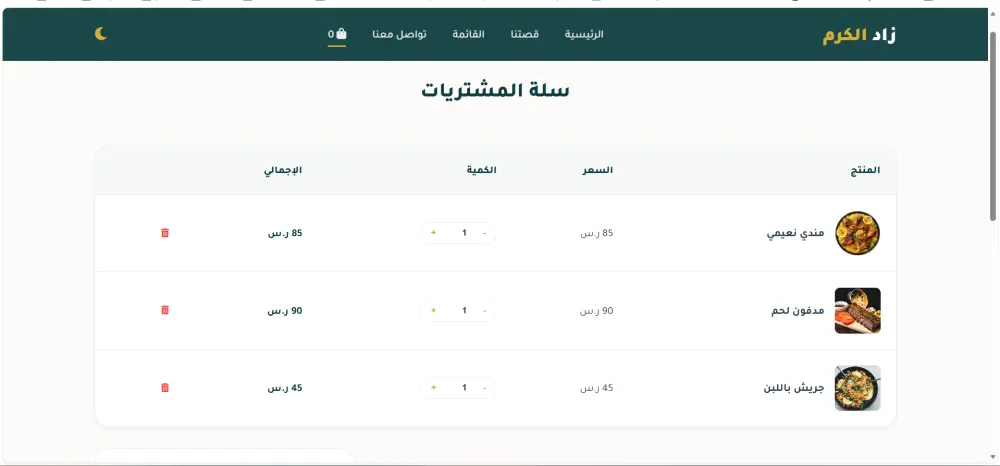Click the الإجمالي column header
Viewport: 1000px width, 466px height.
click(x=283, y=170)
